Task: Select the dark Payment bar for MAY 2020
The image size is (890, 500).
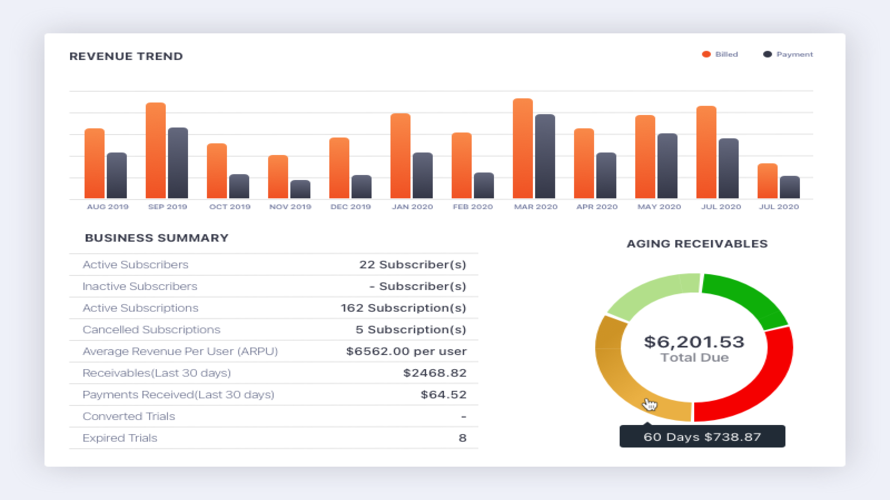Action: 667,165
